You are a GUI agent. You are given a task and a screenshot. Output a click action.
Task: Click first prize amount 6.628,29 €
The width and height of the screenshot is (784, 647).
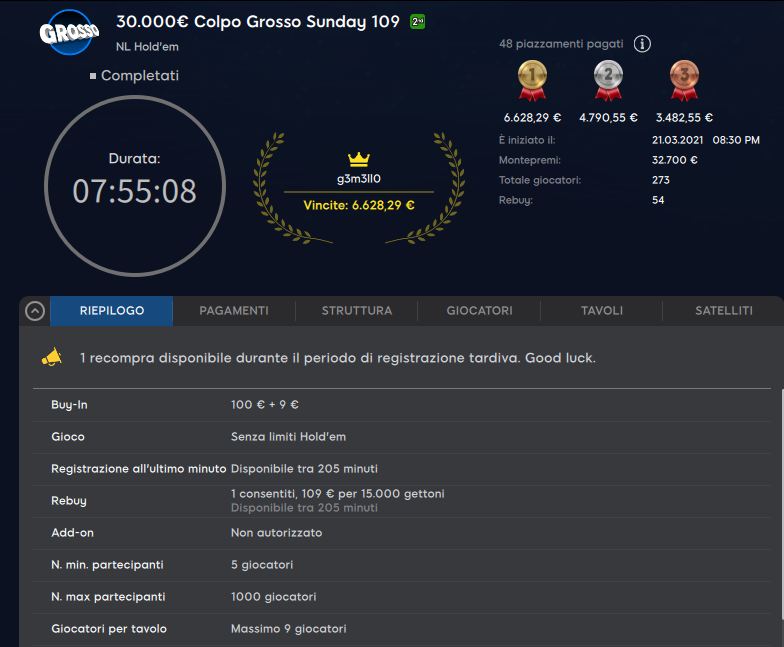532,118
